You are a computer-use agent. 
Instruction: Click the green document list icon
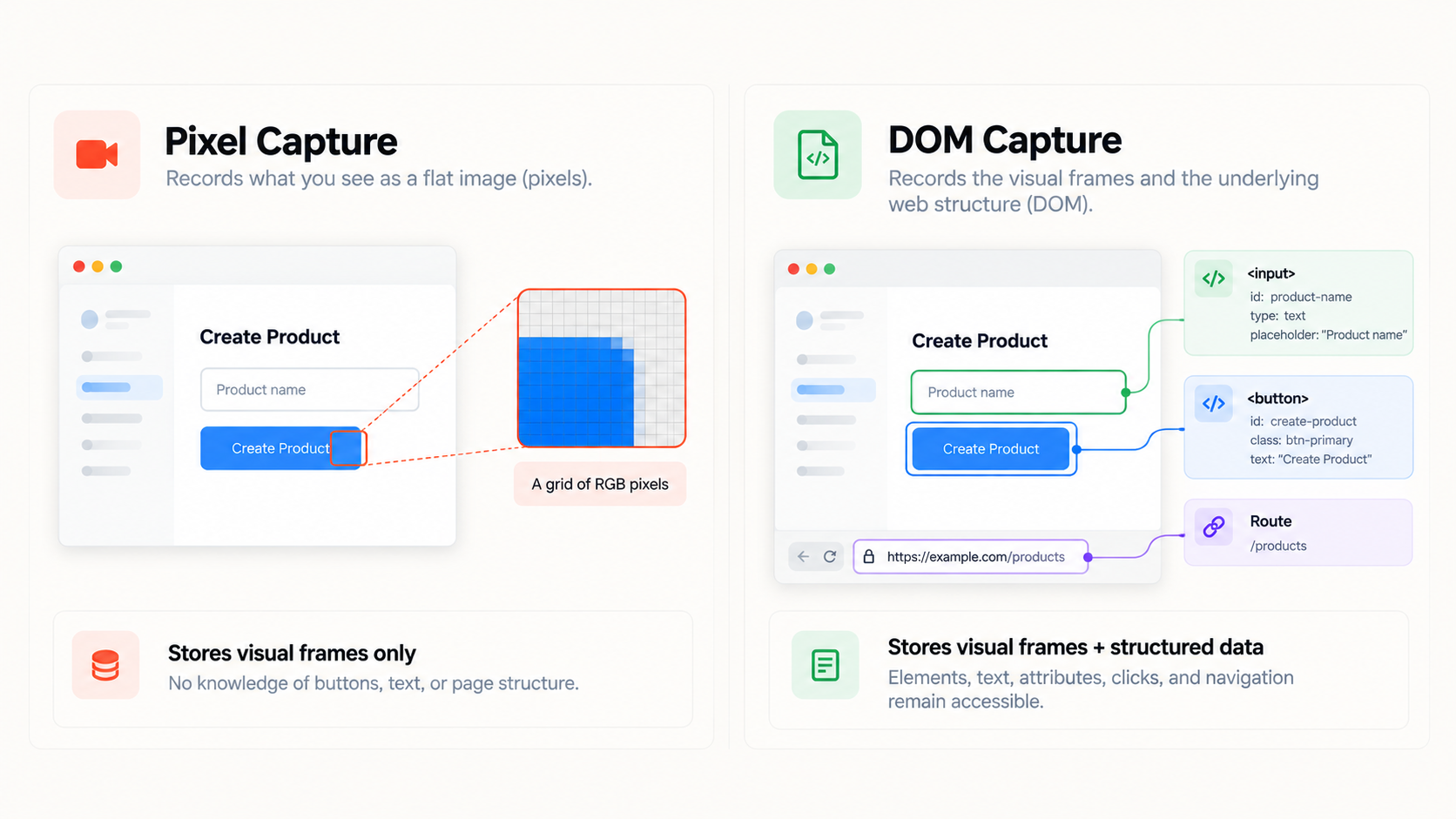tap(825, 665)
